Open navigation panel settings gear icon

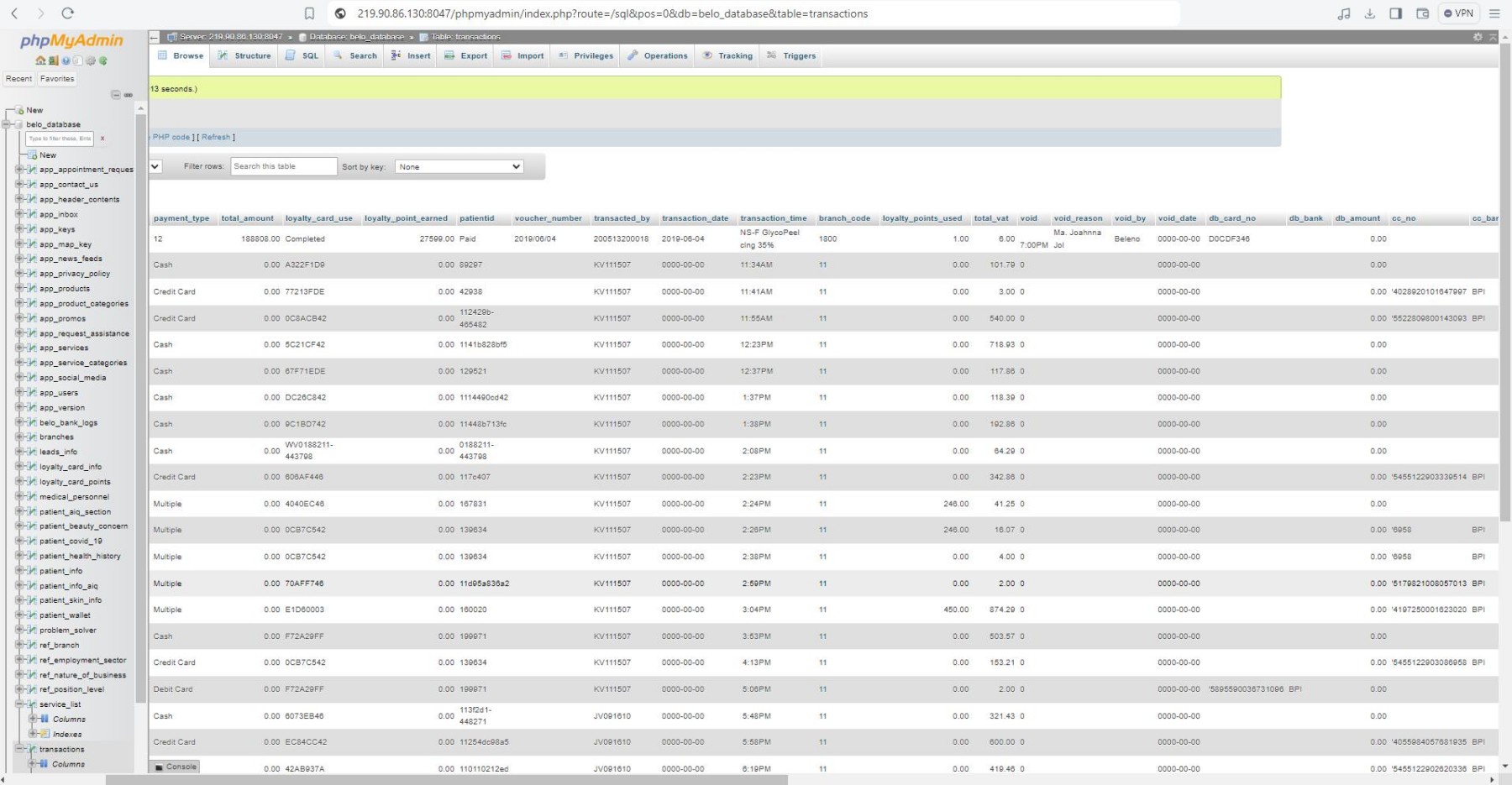tap(90, 60)
